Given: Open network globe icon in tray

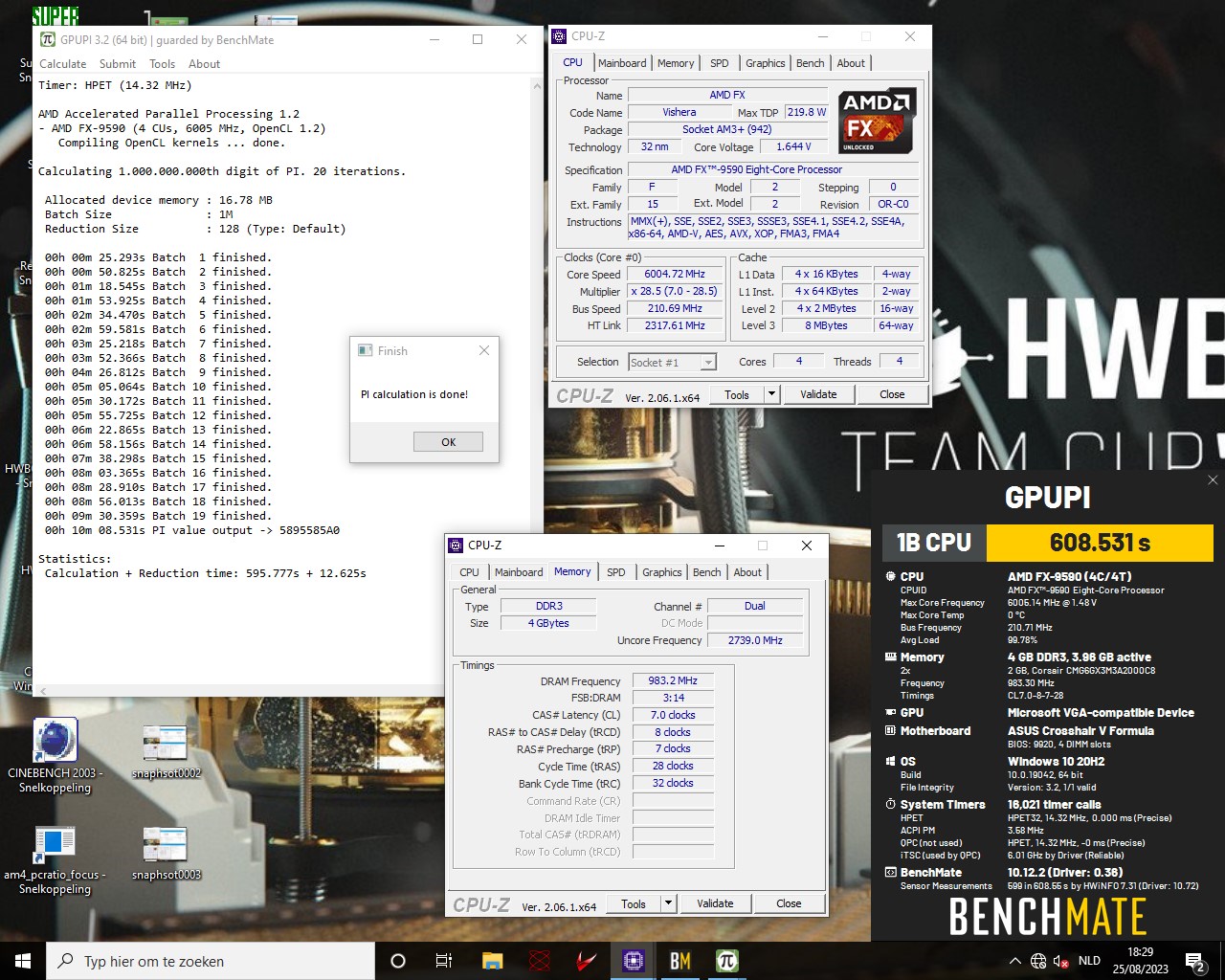Looking at the screenshot, I should coord(1038,961).
